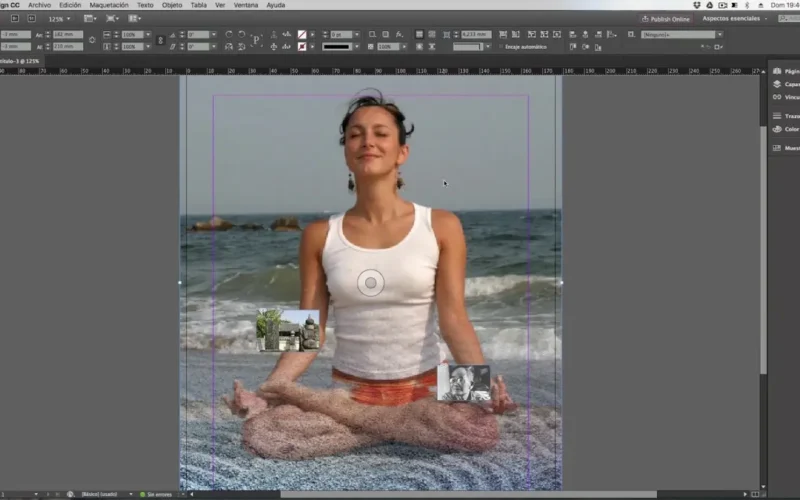Click the content grabber circle on the image
Screen dimensions: 800x500
(x=371, y=283)
